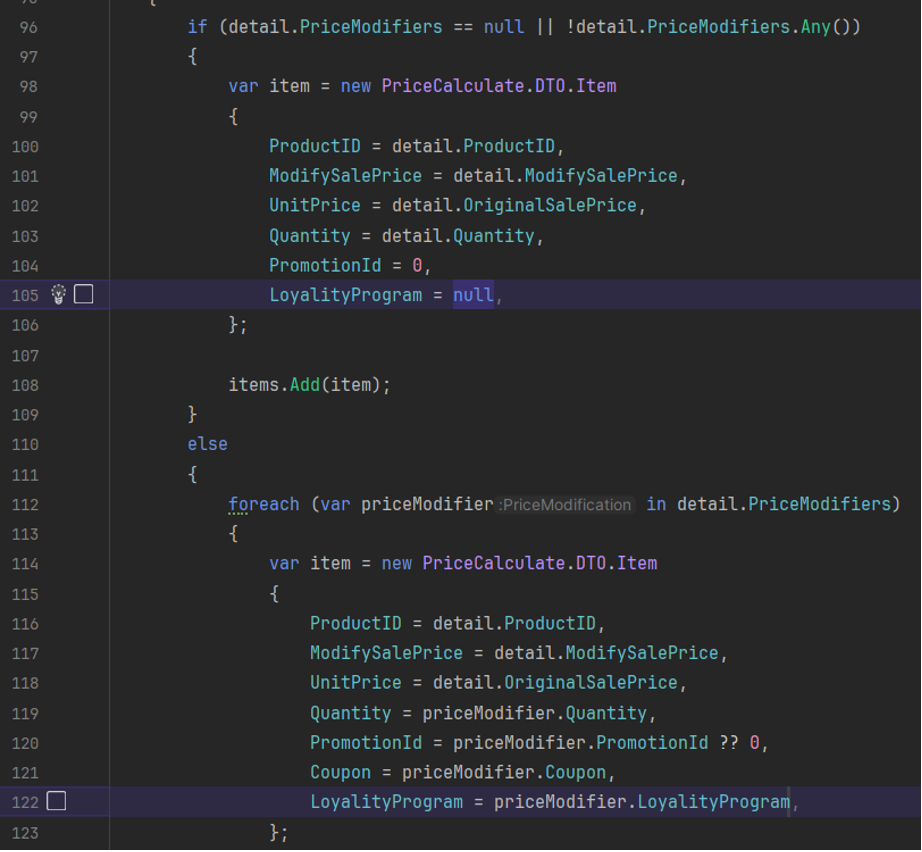Toggle the square gutter marker on line 122
This screenshot has width=922, height=852.
(57, 801)
